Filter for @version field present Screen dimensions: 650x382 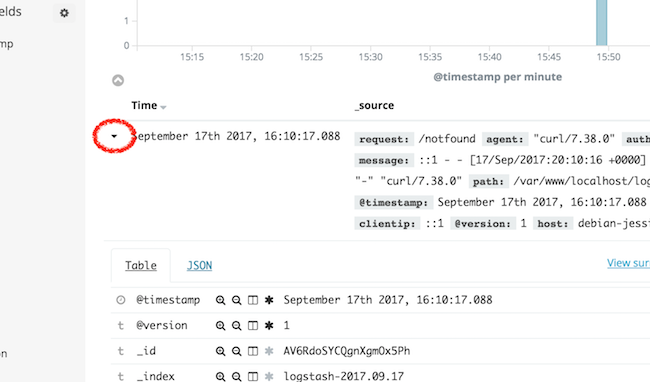click(x=269, y=326)
